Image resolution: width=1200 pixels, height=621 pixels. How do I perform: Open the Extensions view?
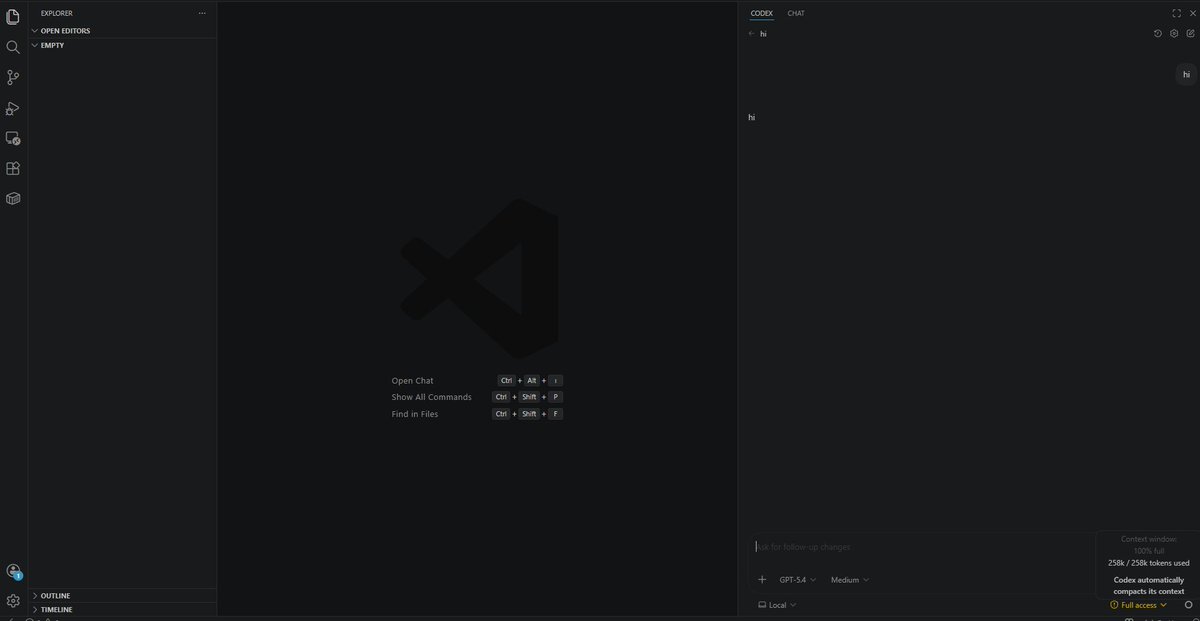[13, 168]
